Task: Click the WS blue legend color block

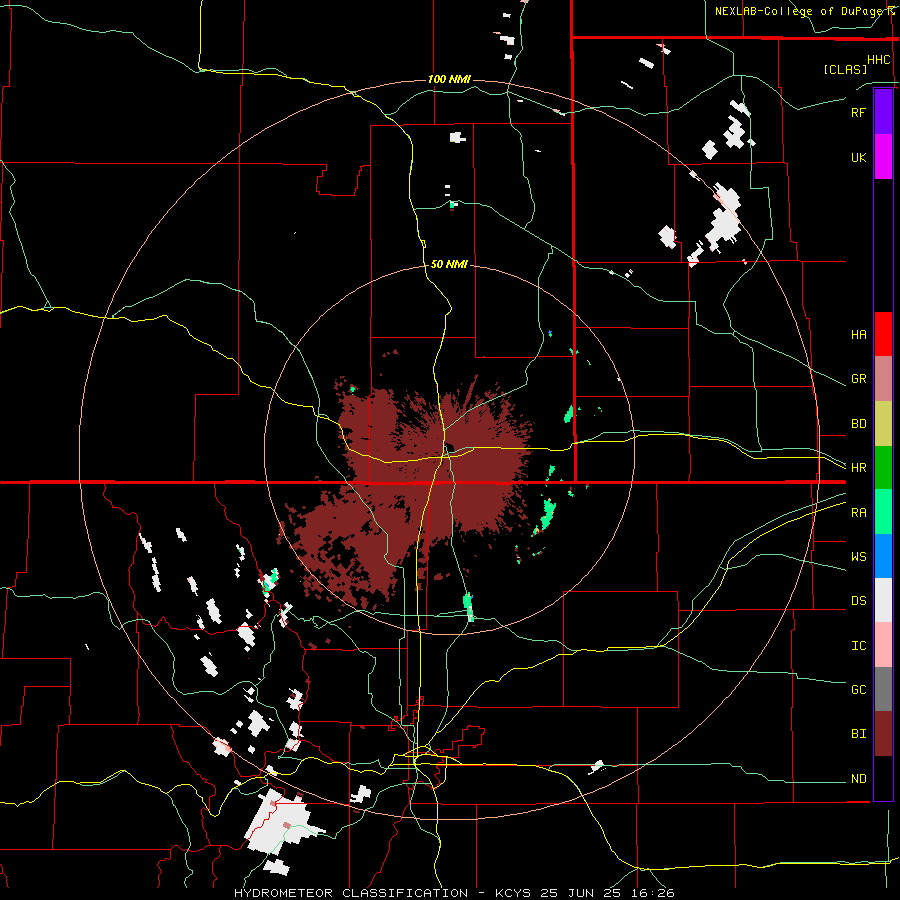Action: click(883, 556)
